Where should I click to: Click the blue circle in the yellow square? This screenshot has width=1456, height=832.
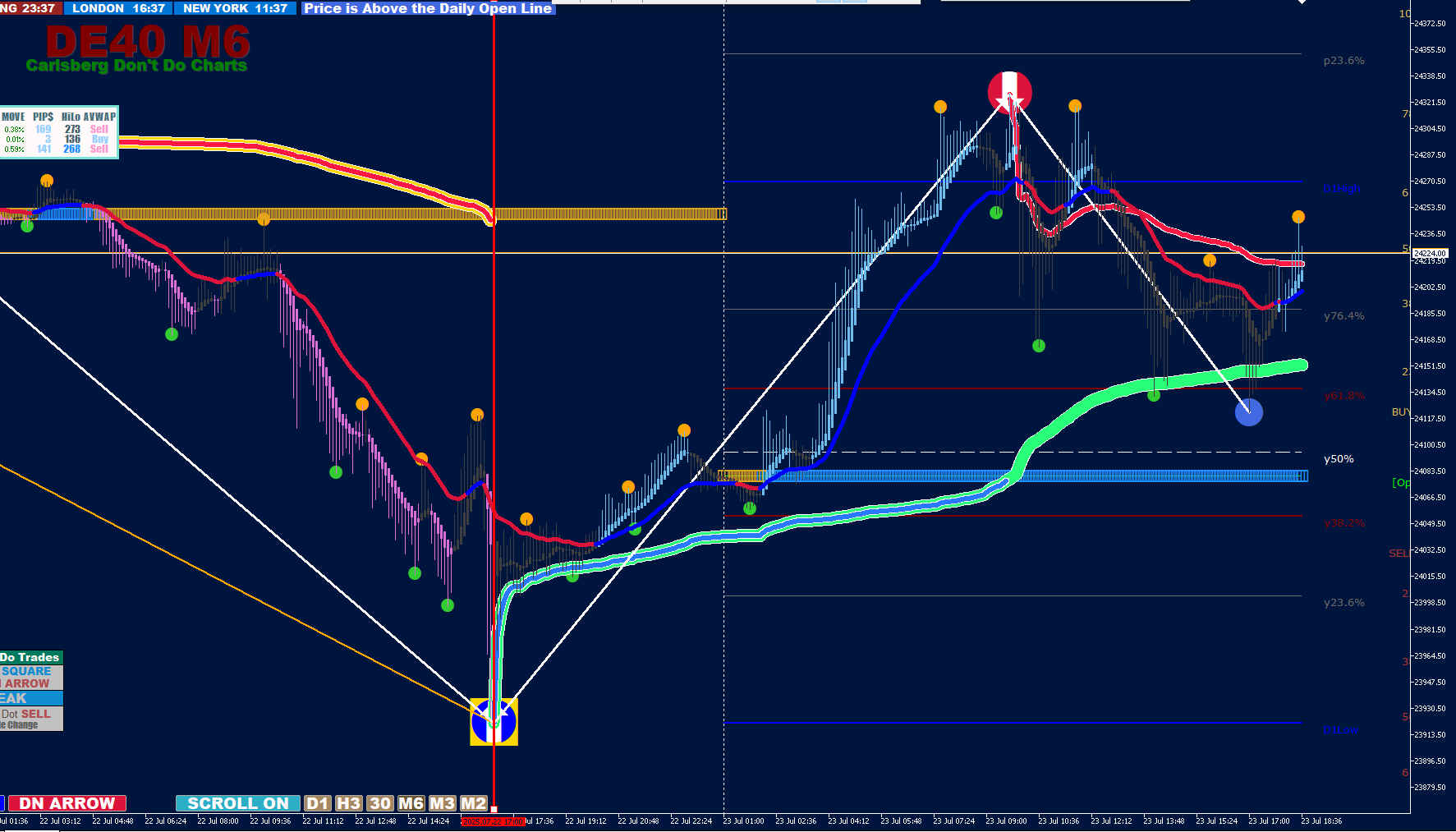494,722
